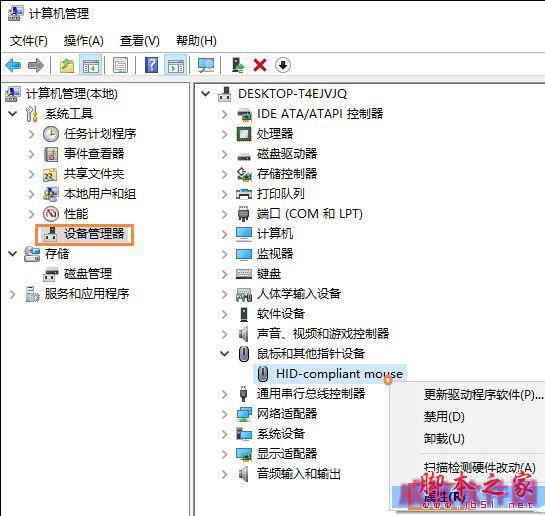The height and width of the screenshot is (516, 545).
Task: Collapse the 系统工具 node in left tree
Action: coord(13,114)
